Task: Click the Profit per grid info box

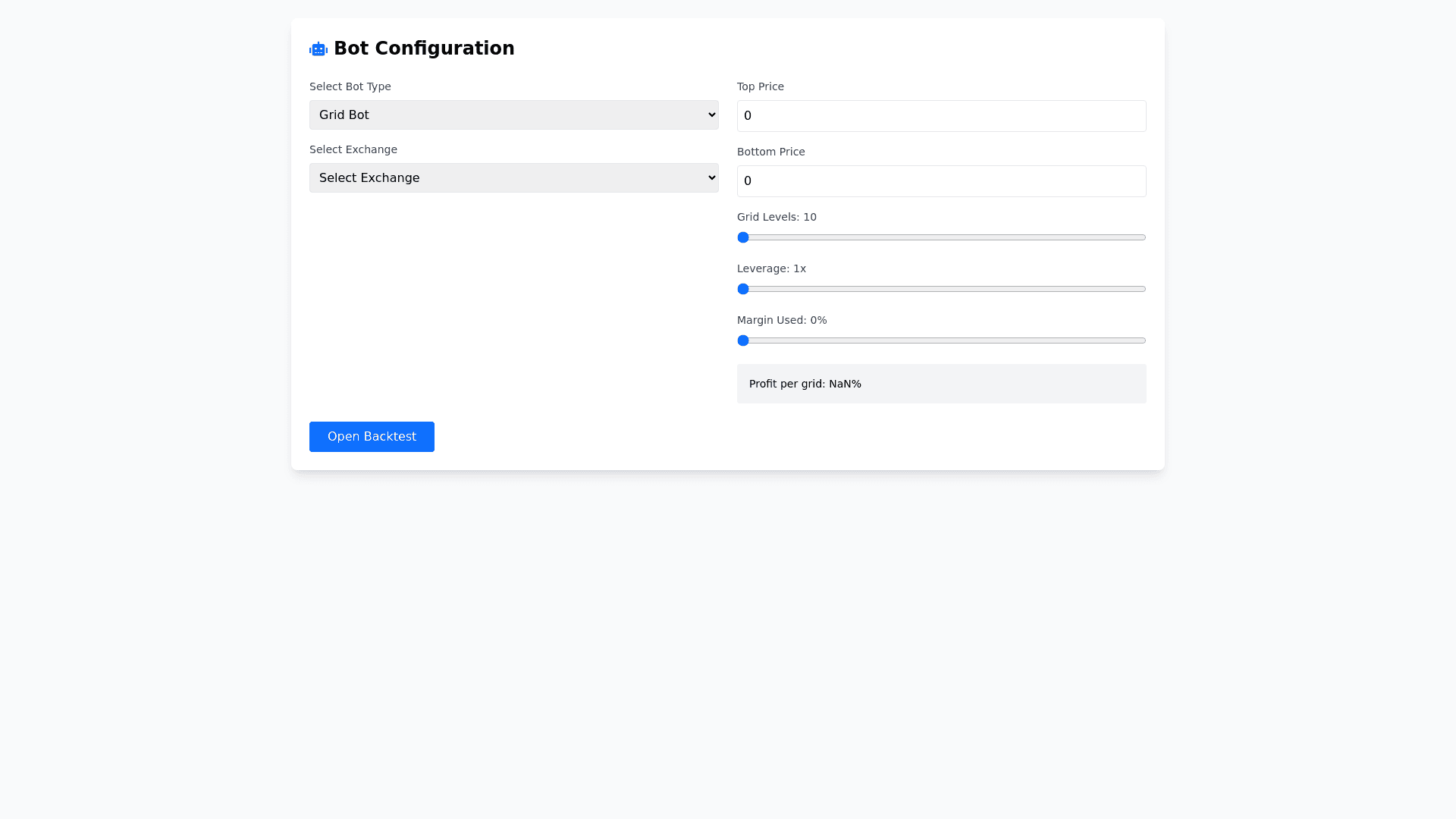Action: point(941,384)
